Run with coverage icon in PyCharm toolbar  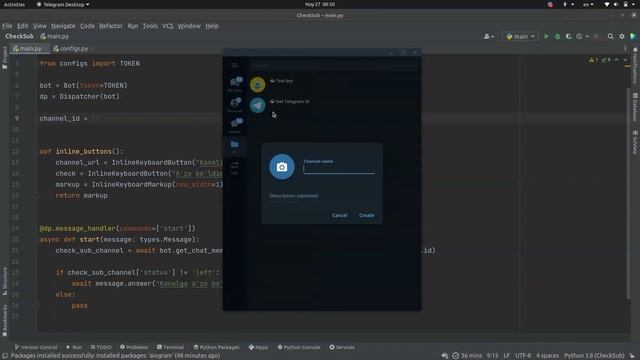[569, 36]
